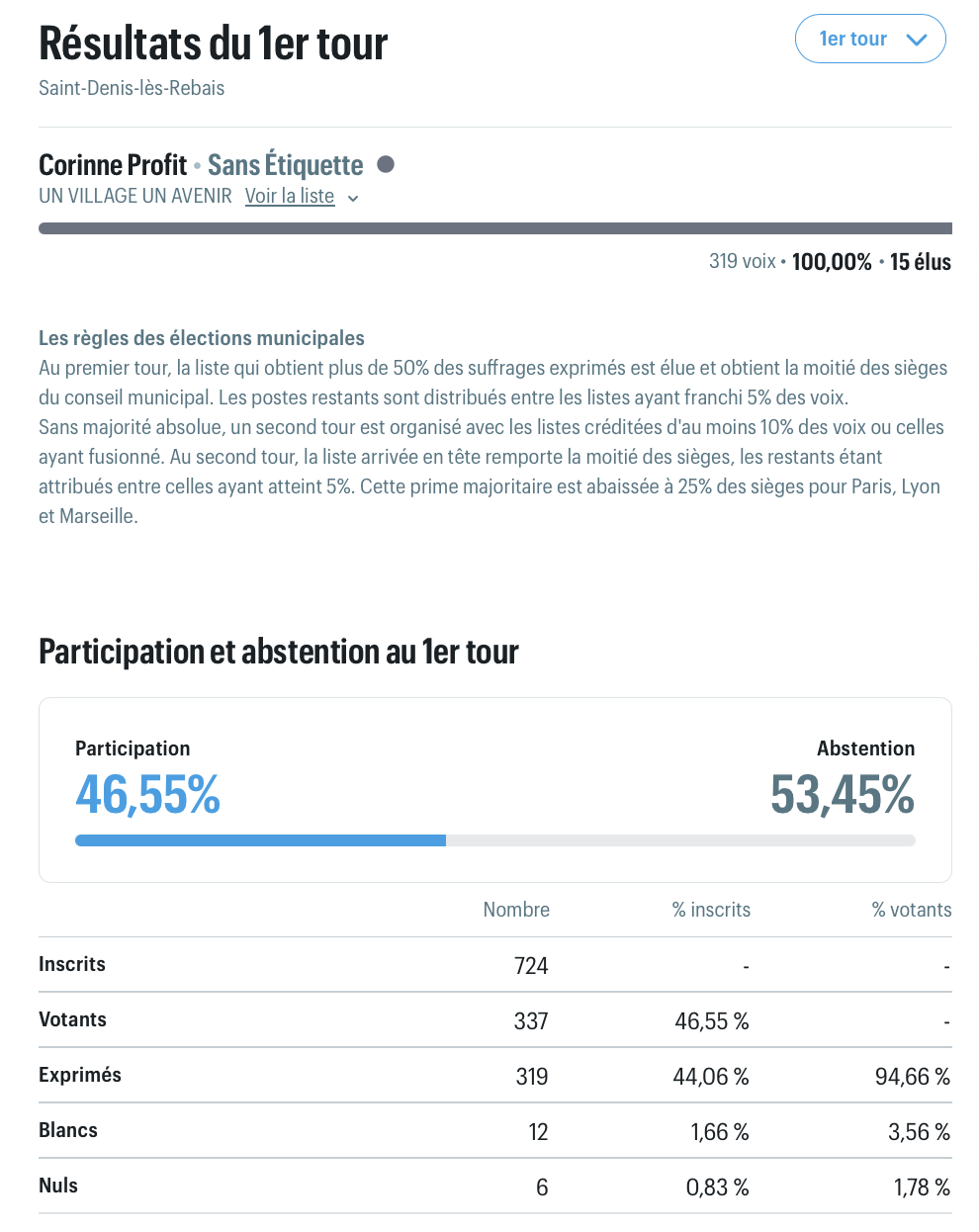Click the % inscrits column header
This screenshot has height=1232, width=979.
pyautogui.click(x=711, y=910)
